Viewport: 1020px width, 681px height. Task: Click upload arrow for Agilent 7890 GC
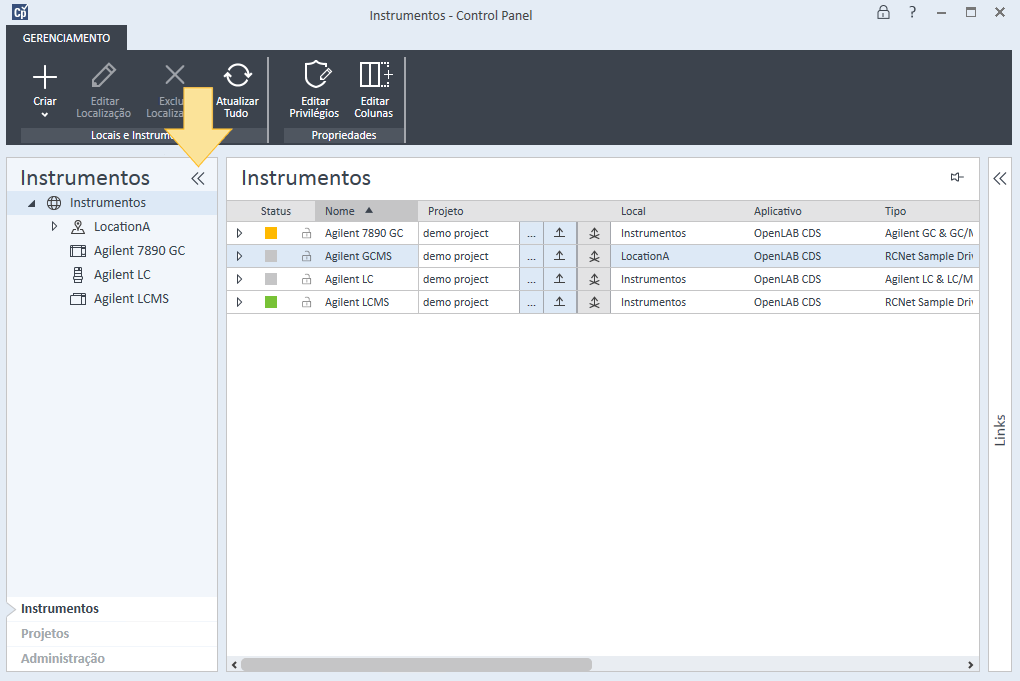559,233
